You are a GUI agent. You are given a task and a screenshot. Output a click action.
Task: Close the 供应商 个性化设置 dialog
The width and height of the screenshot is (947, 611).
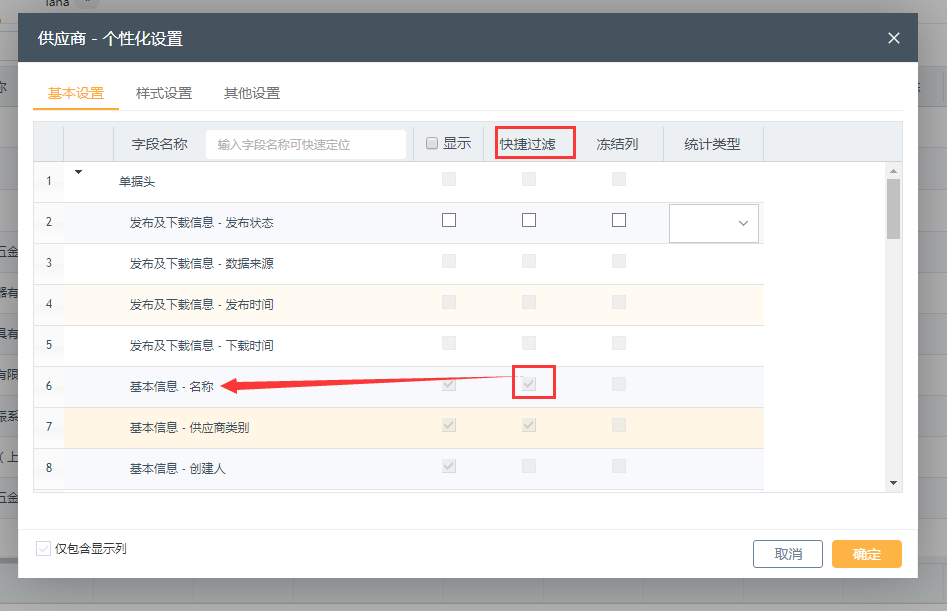[894, 38]
